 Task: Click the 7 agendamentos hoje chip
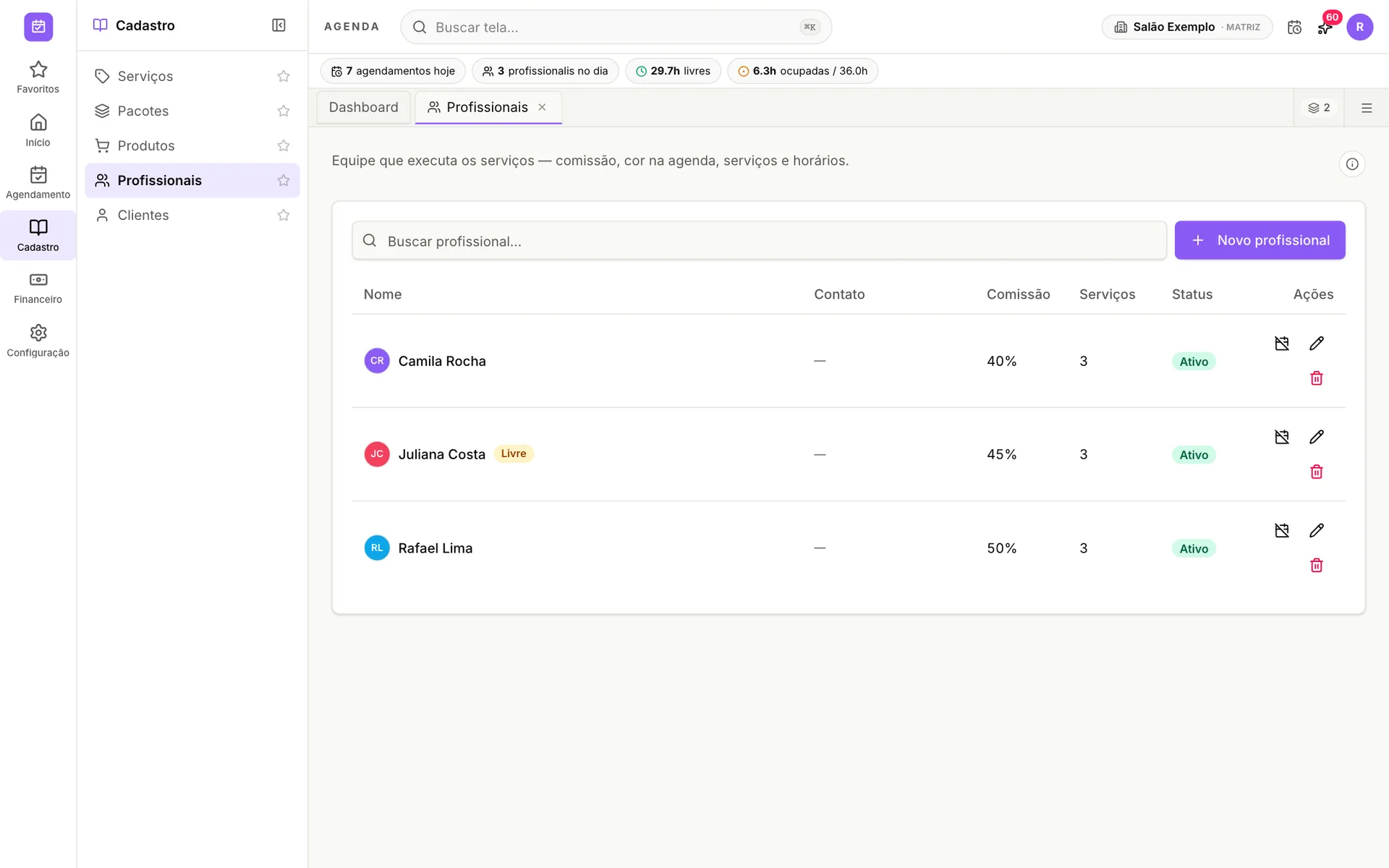[x=393, y=71]
